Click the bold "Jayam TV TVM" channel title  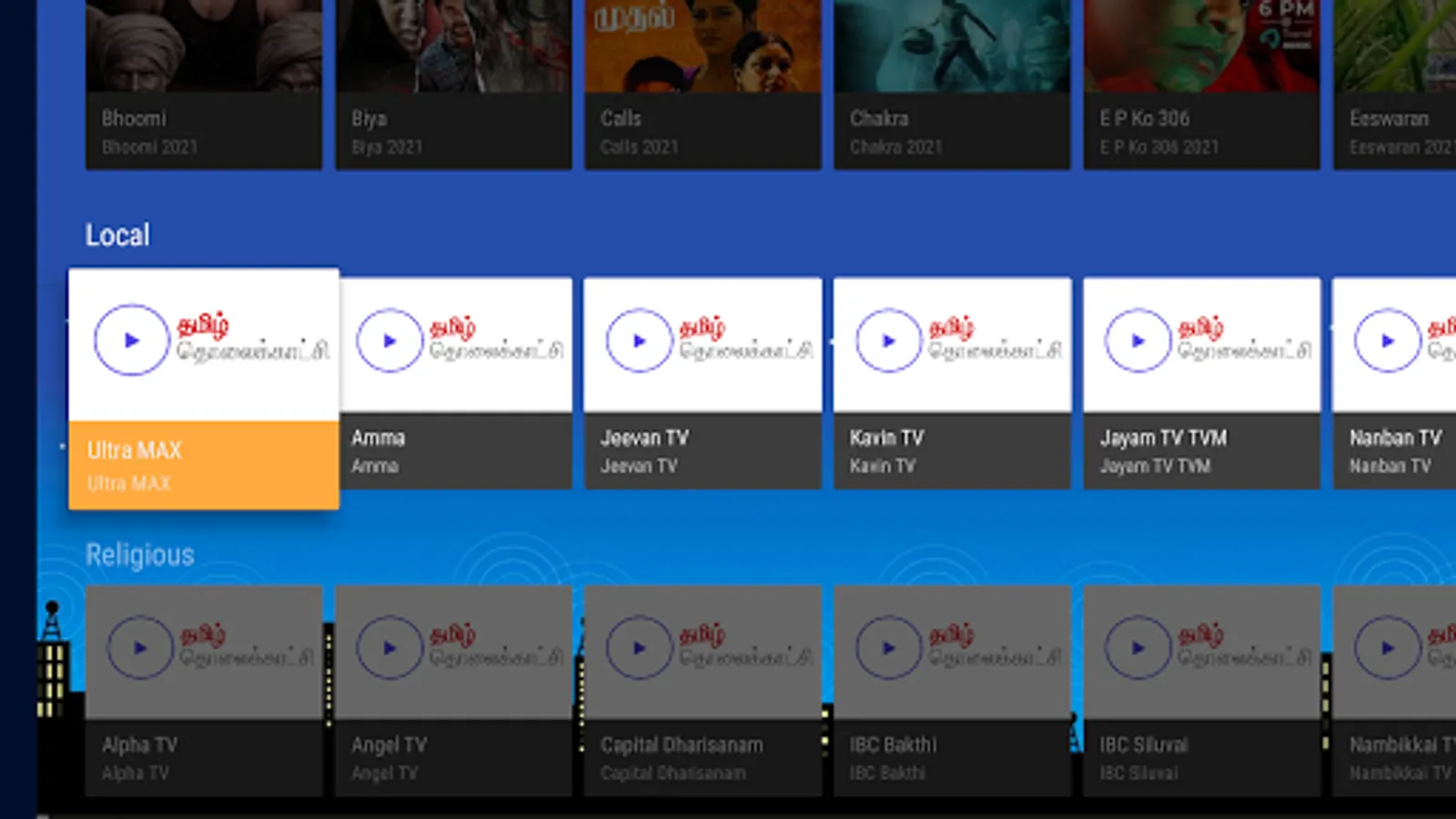[1163, 439]
